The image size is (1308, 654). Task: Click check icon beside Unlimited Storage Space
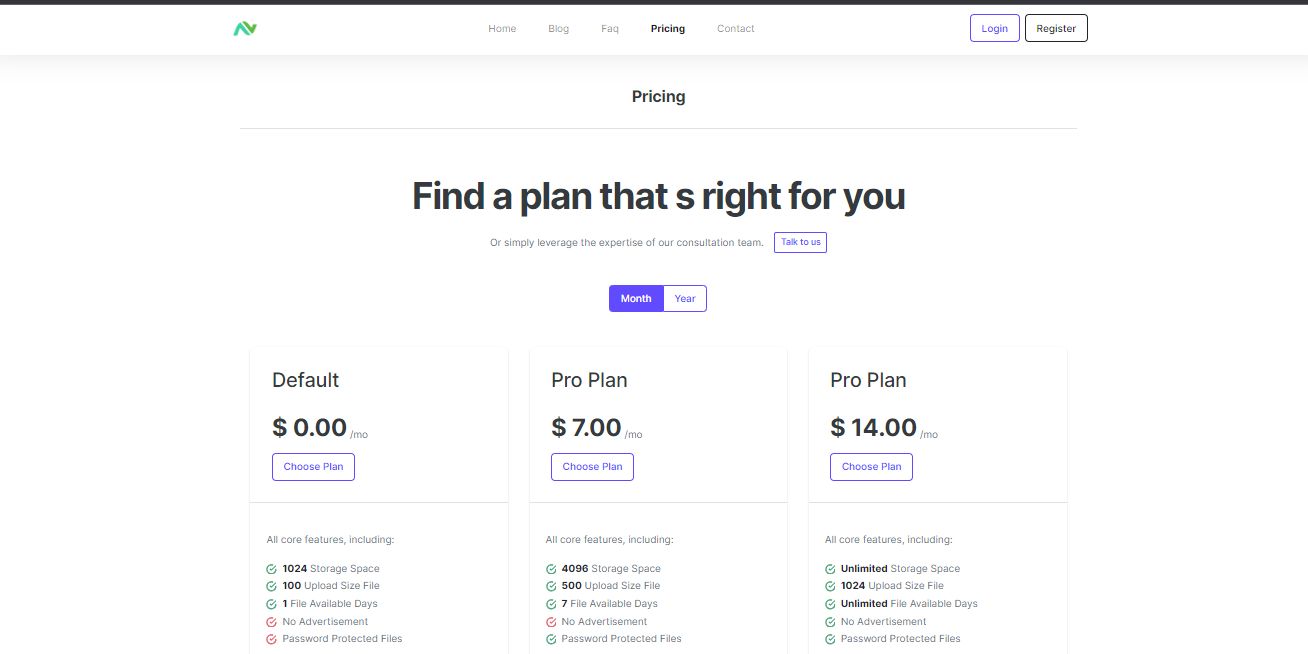pos(830,569)
